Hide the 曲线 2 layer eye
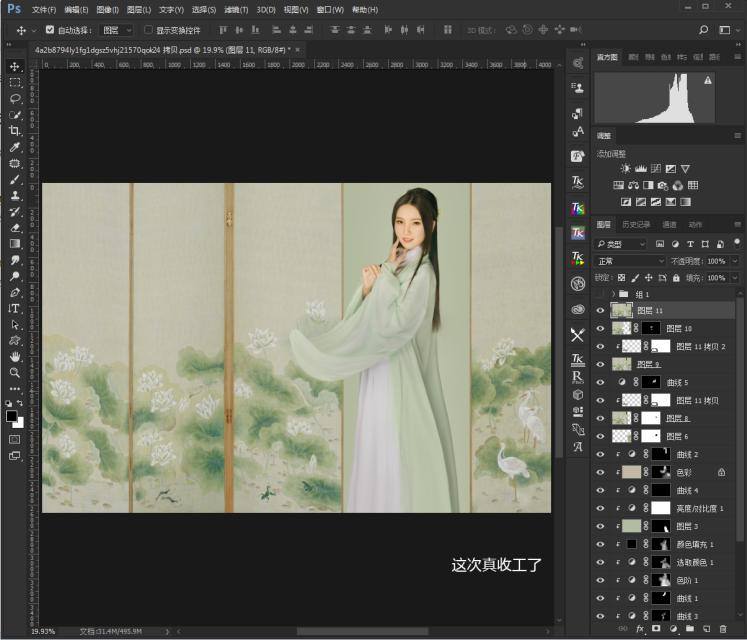The height and width of the screenshot is (640, 747). (x=601, y=454)
